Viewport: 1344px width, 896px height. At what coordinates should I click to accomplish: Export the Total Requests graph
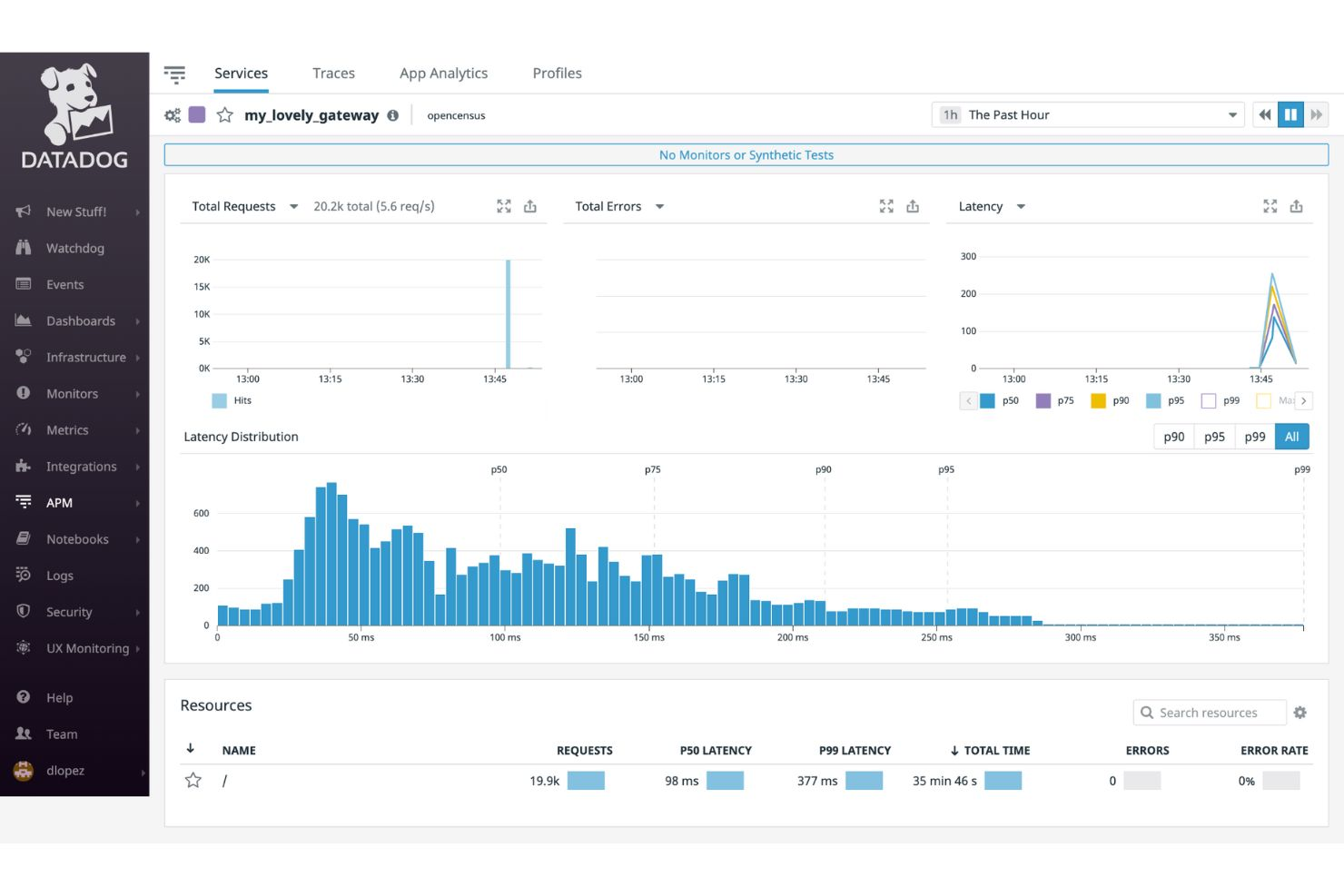pyautogui.click(x=530, y=206)
